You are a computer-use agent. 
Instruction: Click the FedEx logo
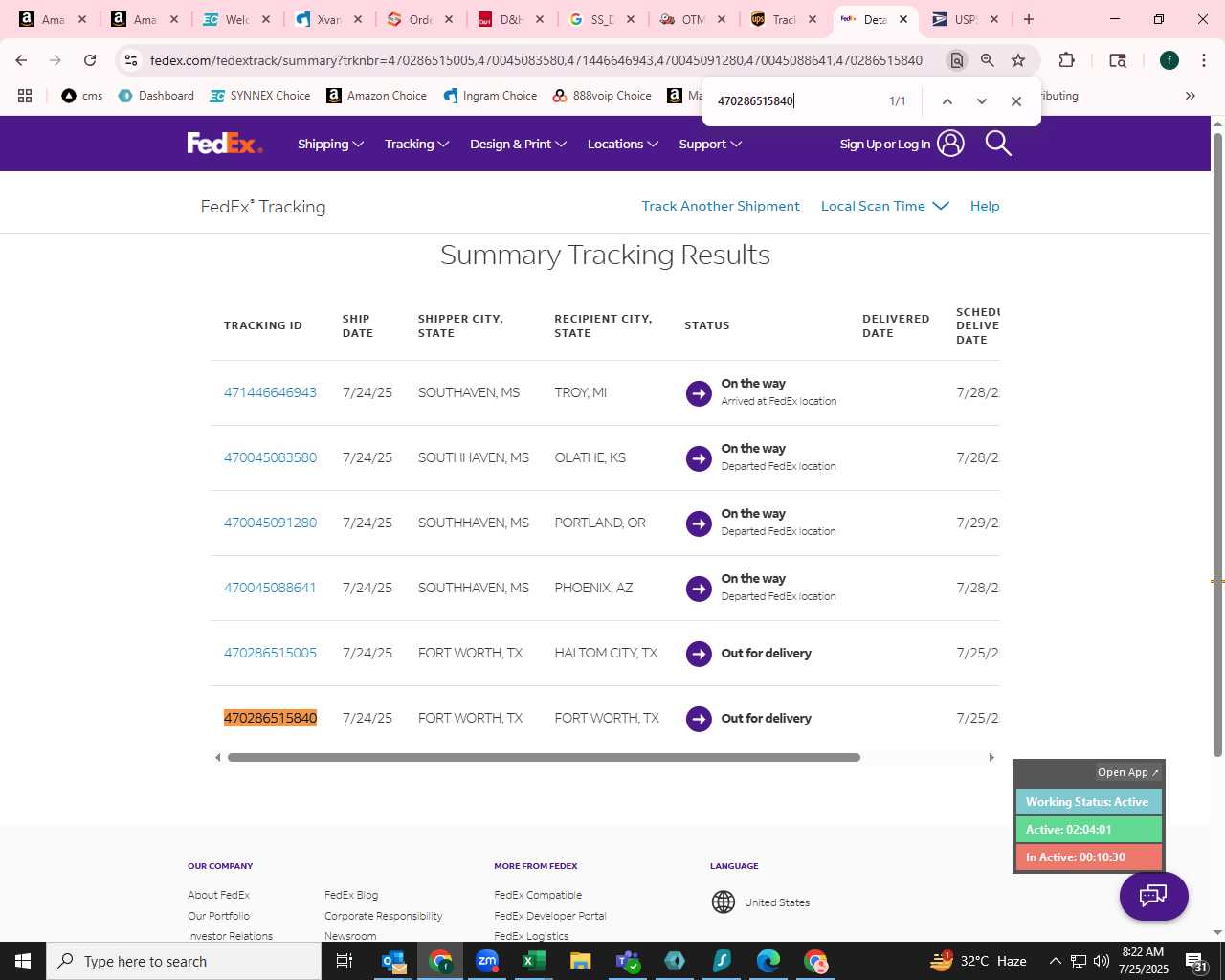(225, 144)
